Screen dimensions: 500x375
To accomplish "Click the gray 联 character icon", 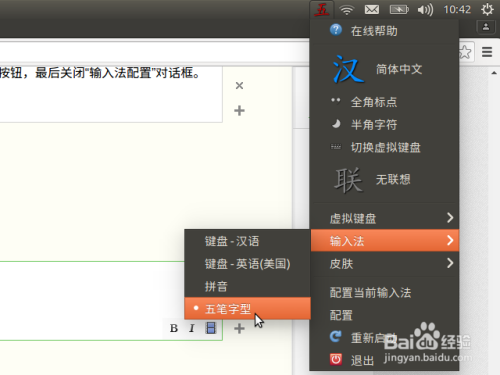I will [348, 180].
